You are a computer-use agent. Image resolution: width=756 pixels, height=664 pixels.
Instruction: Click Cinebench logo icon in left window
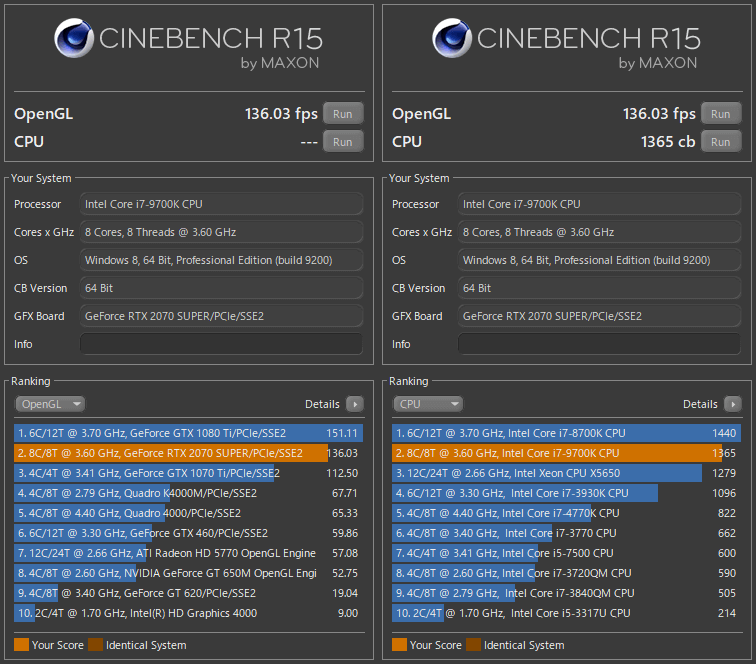74,38
